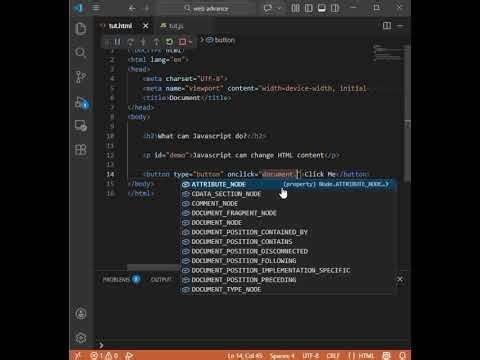Screen dimensions: 480x360
Task: Open errors and warnings status indicator
Action: coord(104,356)
